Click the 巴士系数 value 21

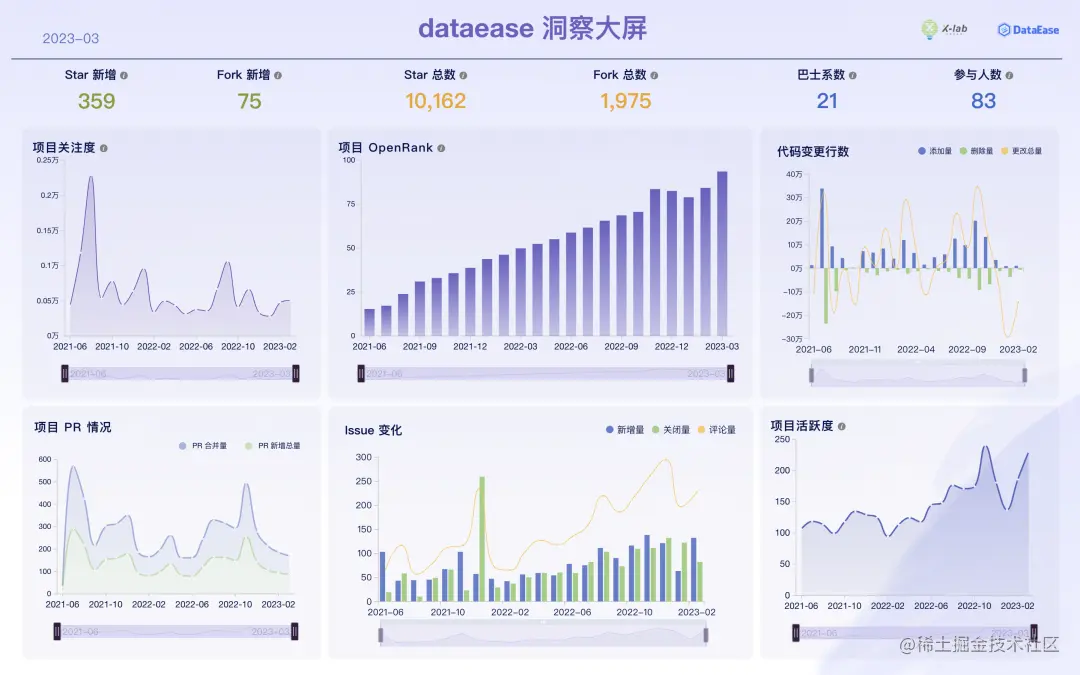[827, 101]
